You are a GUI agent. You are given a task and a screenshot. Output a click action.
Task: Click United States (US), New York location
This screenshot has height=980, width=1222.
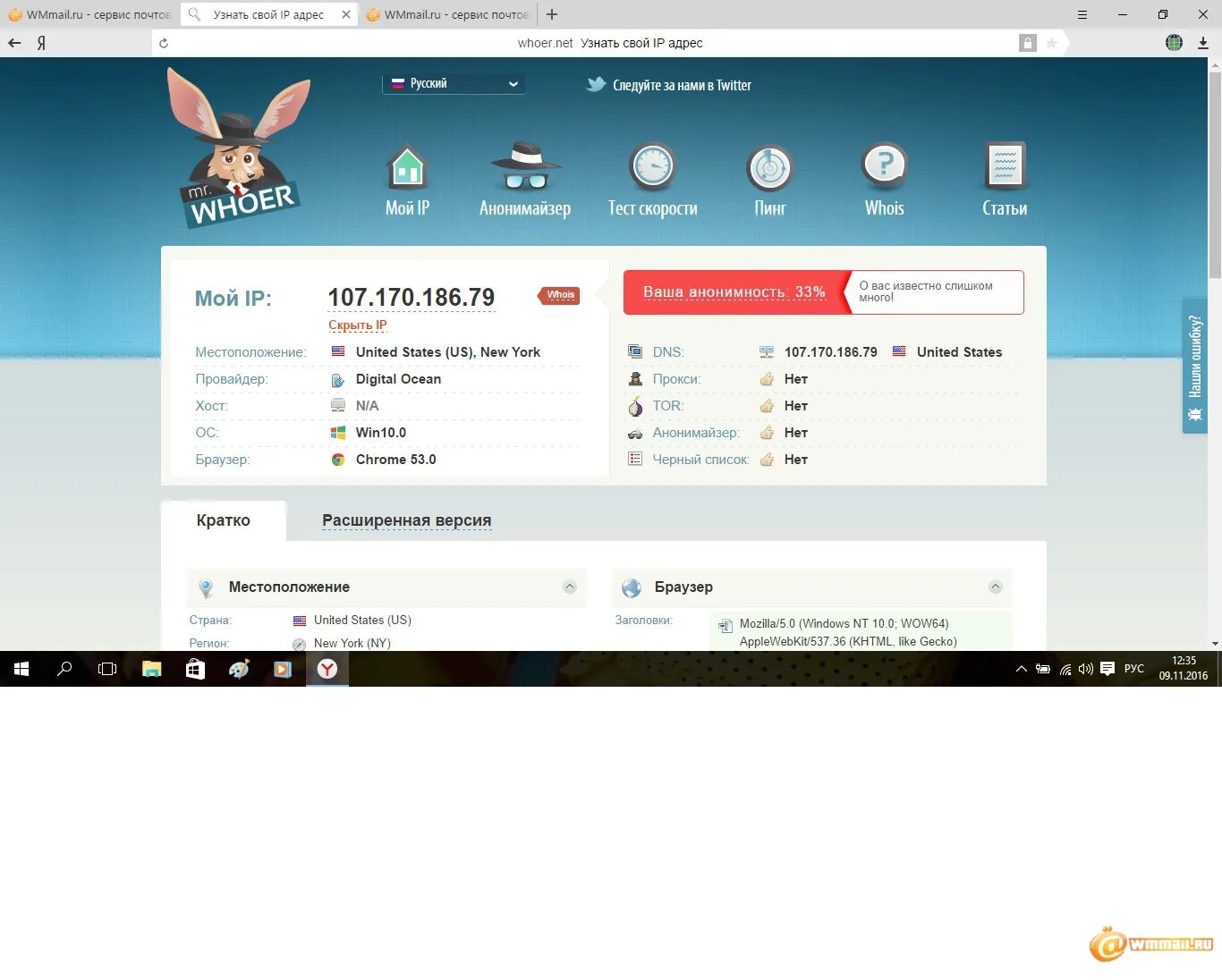pyautogui.click(x=448, y=352)
